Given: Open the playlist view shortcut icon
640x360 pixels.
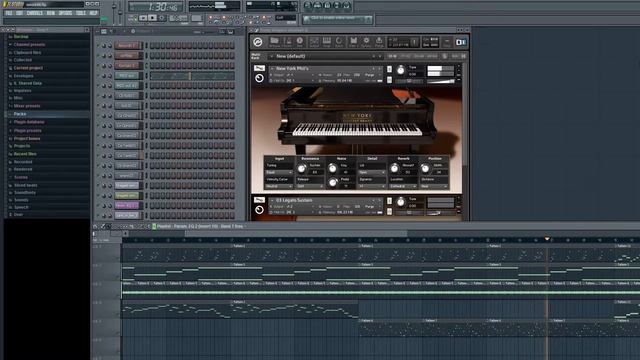Looking at the screenshot, I should [308, 5].
